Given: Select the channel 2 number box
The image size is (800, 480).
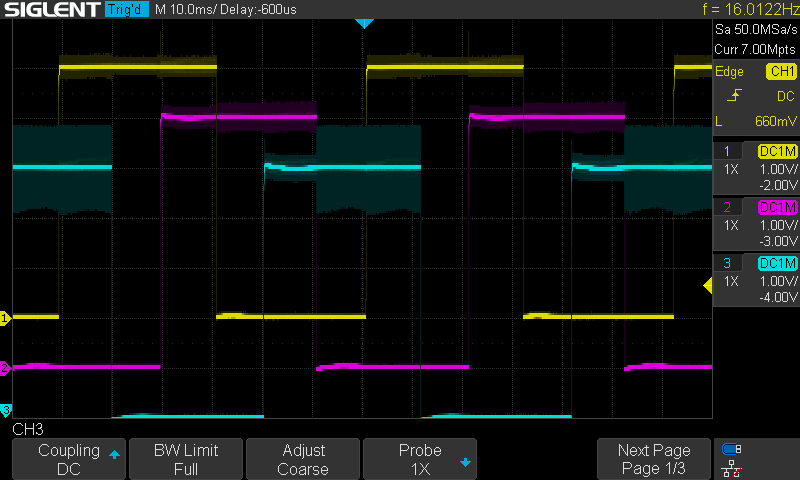Looking at the screenshot, I should tap(727, 207).
